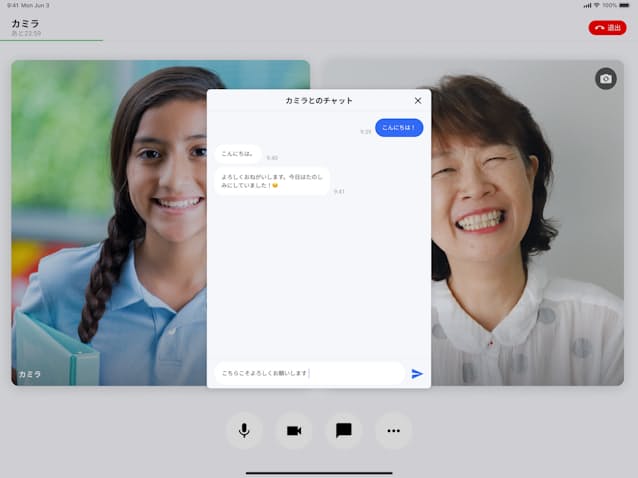
Task: Tap the カミラ name in top header
Action: point(25,22)
